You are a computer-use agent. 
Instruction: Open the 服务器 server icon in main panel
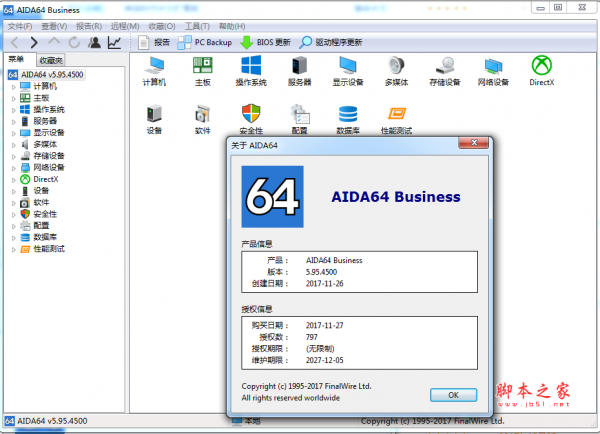[299, 70]
